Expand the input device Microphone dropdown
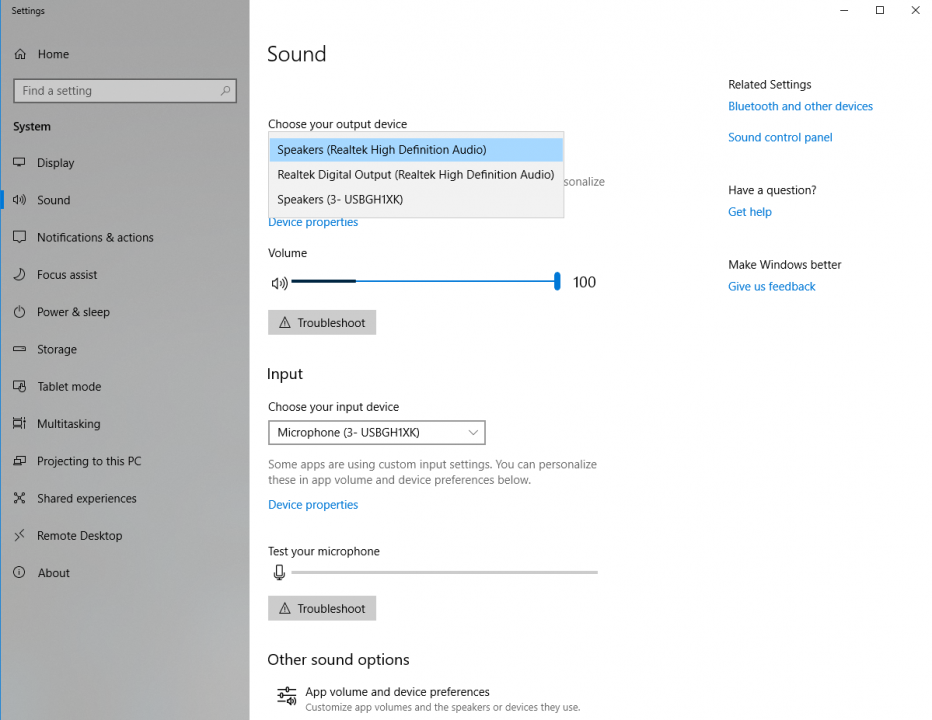The height and width of the screenshot is (720, 932). click(376, 433)
